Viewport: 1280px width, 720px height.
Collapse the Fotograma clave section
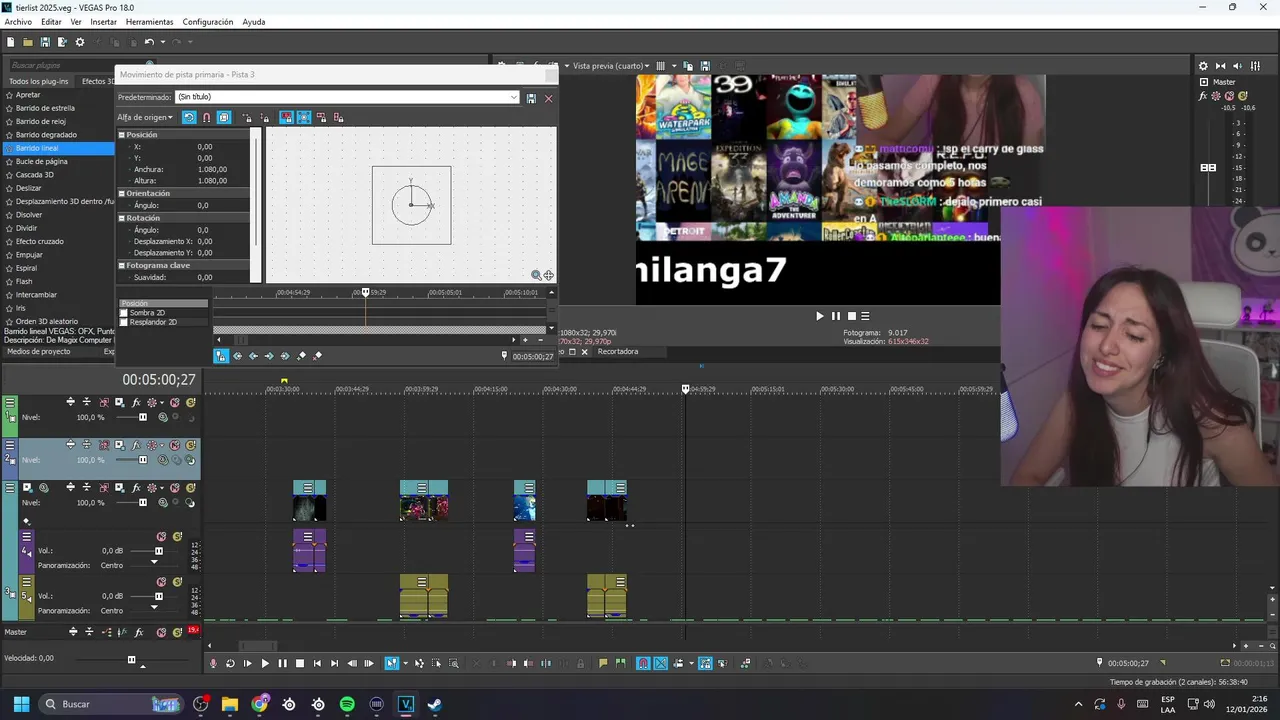[x=122, y=266]
